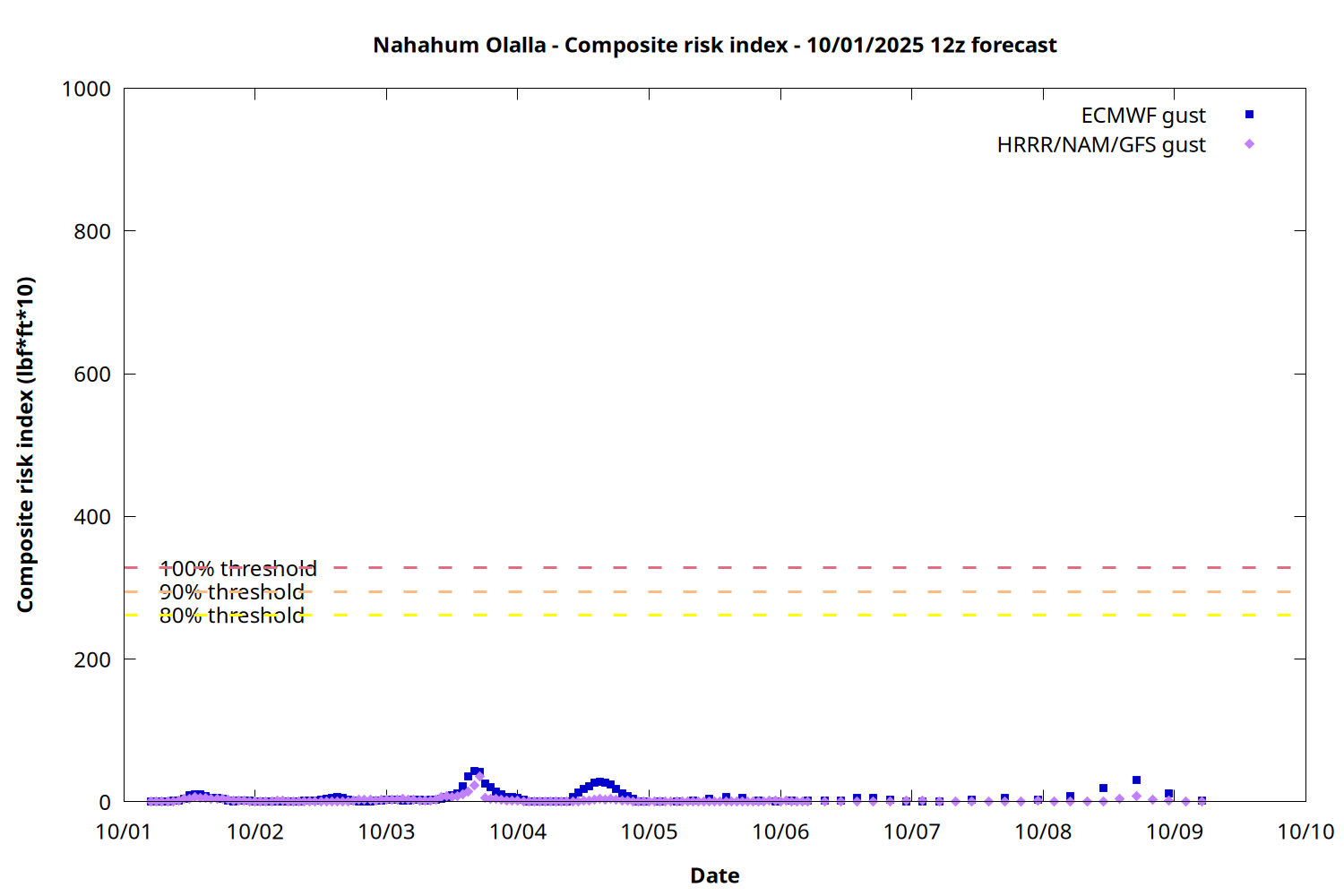The height and width of the screenshot is (896, 1344).
Task: Click the red dashed 100% threshold line
Action: click(x=717, y=567)
